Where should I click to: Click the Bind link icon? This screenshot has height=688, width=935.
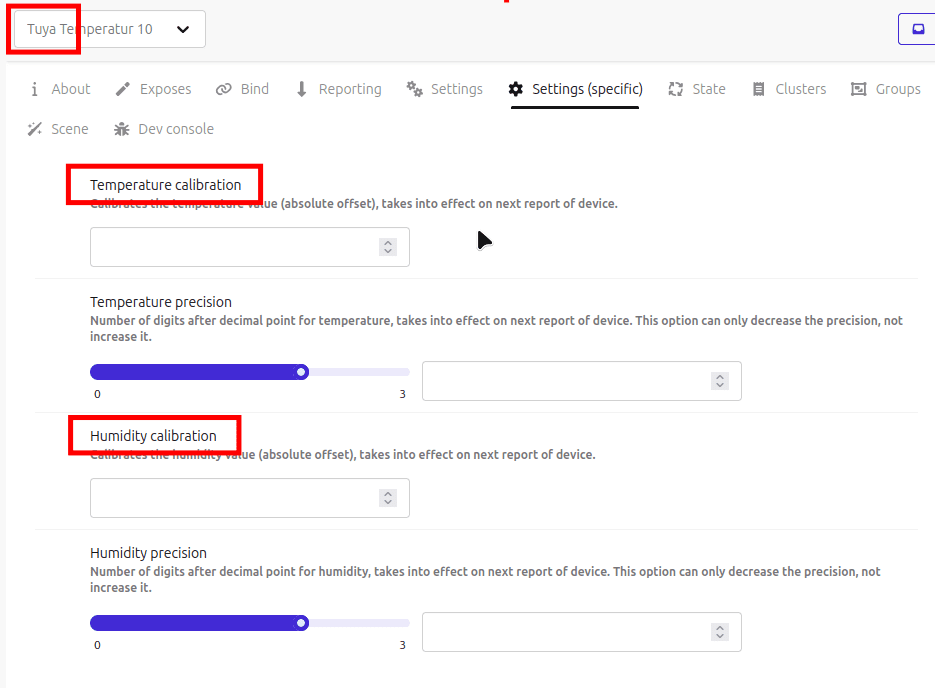click(x=224, y=89)
